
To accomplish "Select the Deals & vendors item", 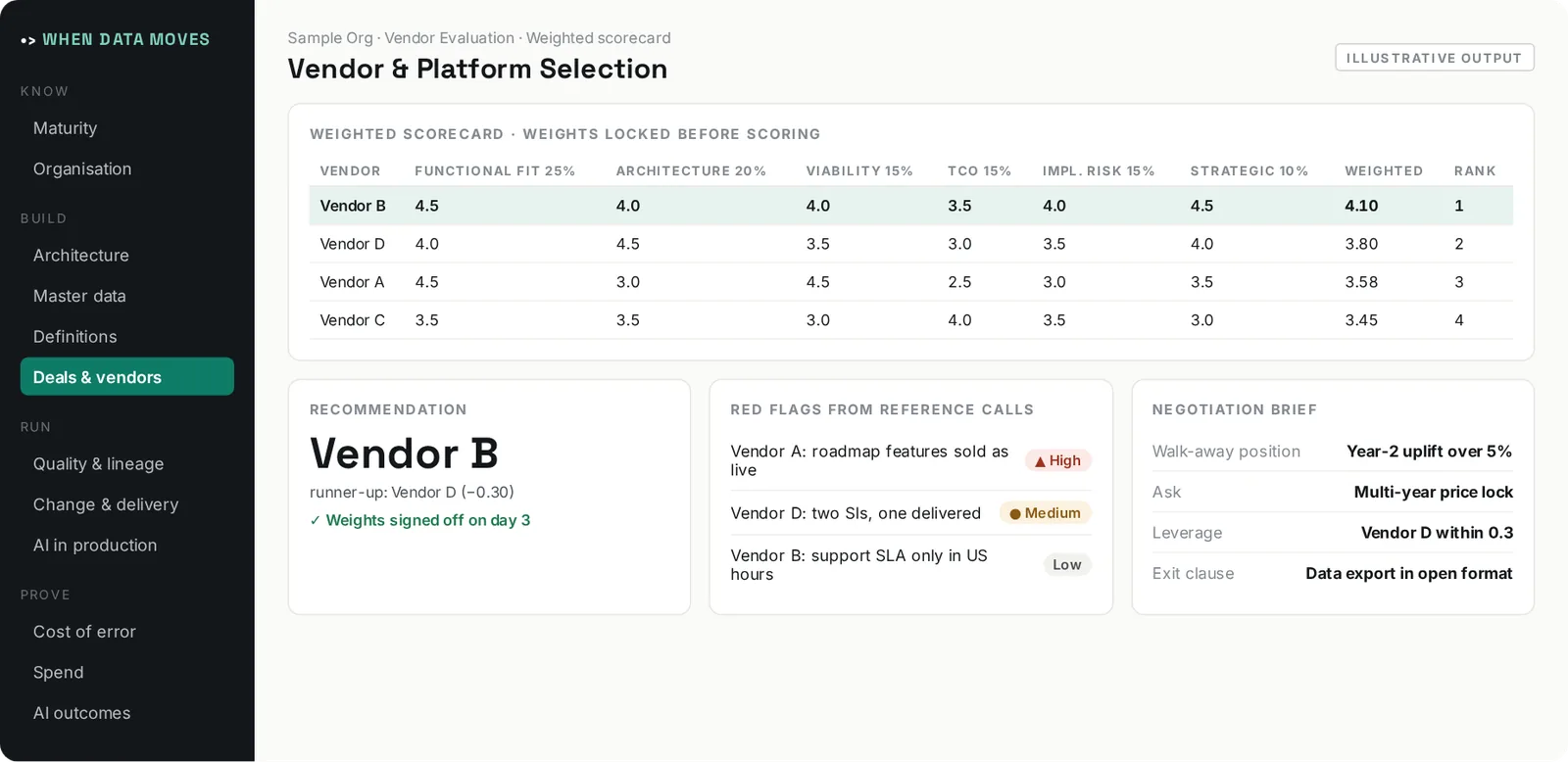I will tap(127, 377).
